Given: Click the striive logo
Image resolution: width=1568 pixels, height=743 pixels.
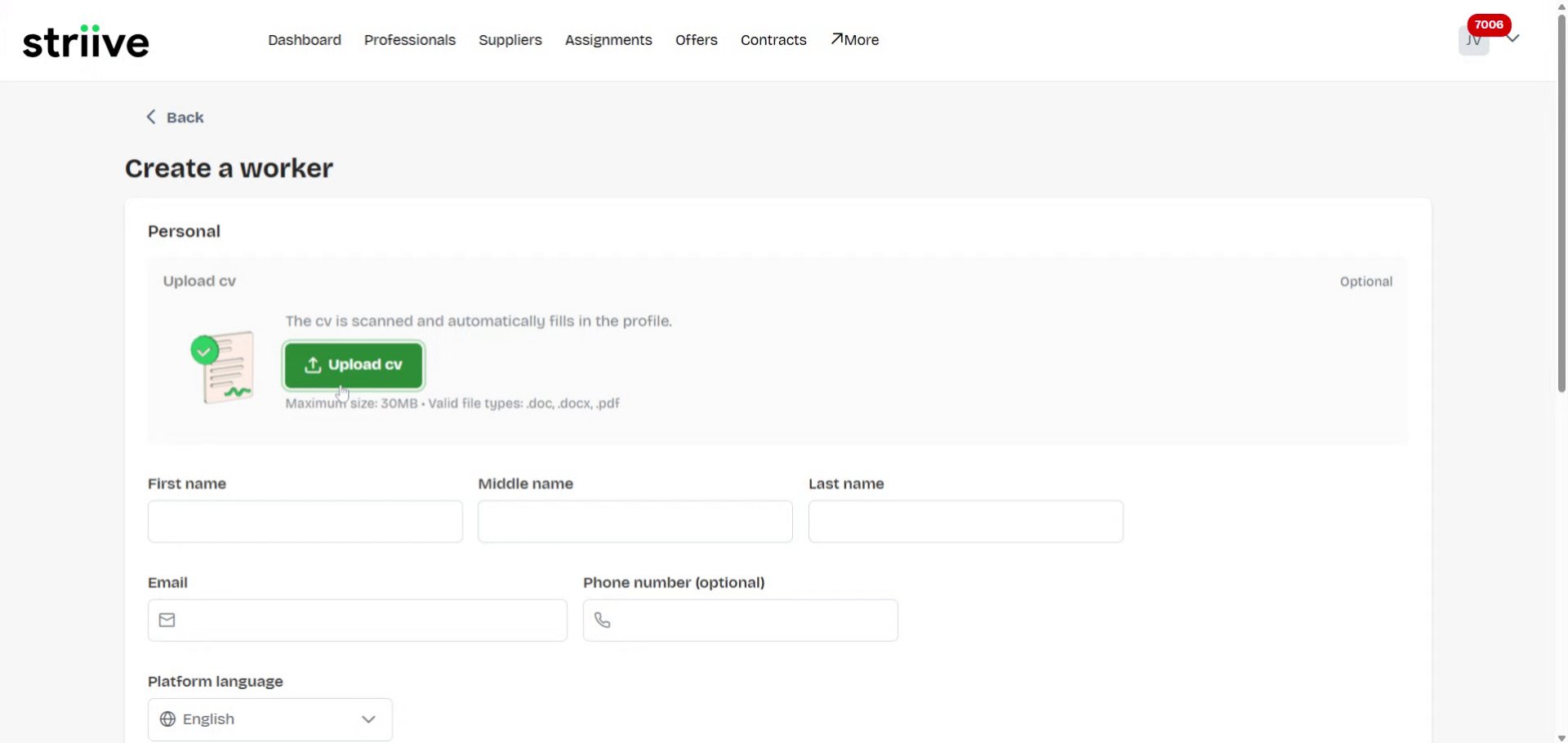Looking at the screenshot, I should [86, 41].
